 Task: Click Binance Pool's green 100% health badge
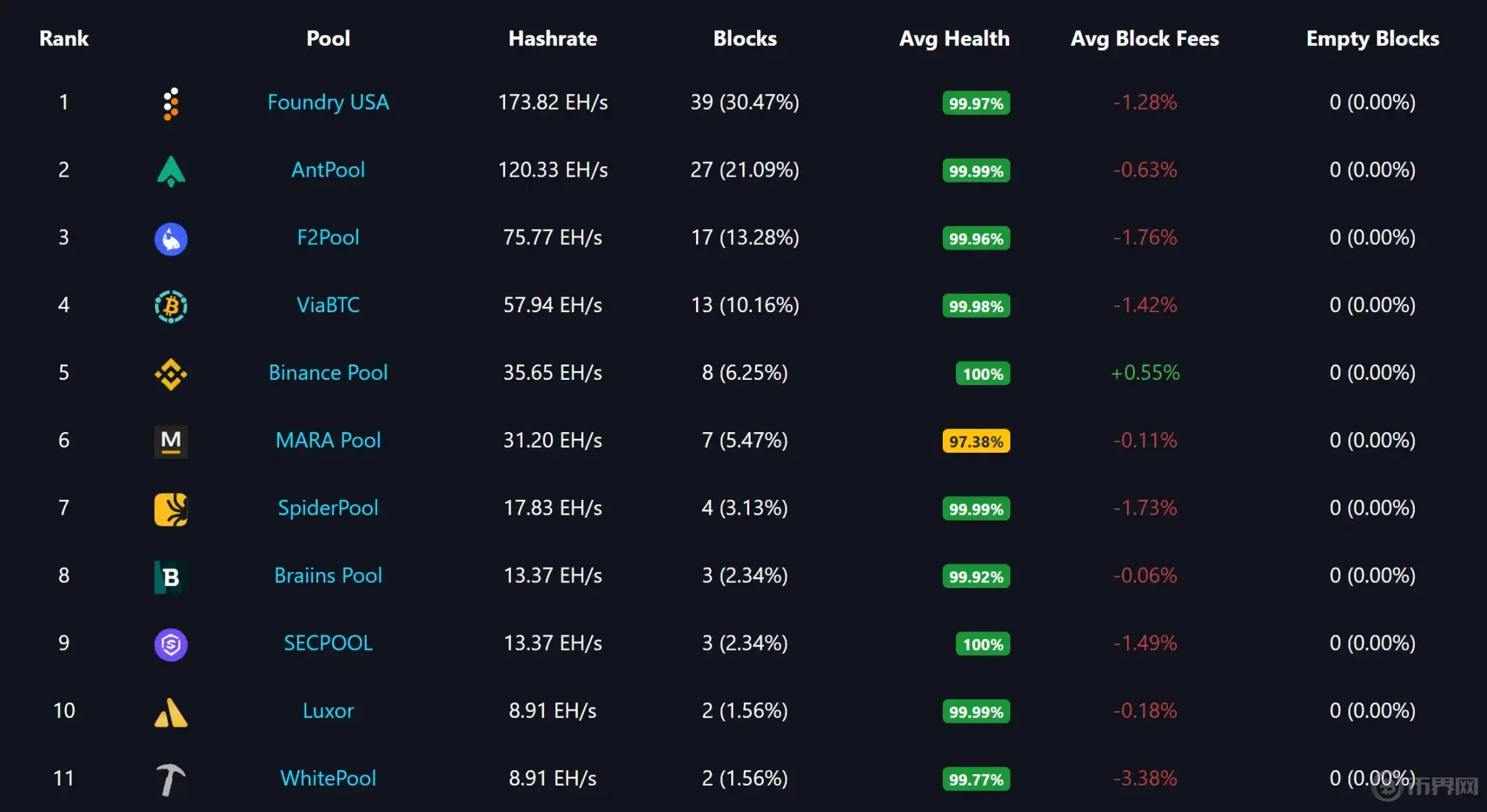tap(982, 373)
